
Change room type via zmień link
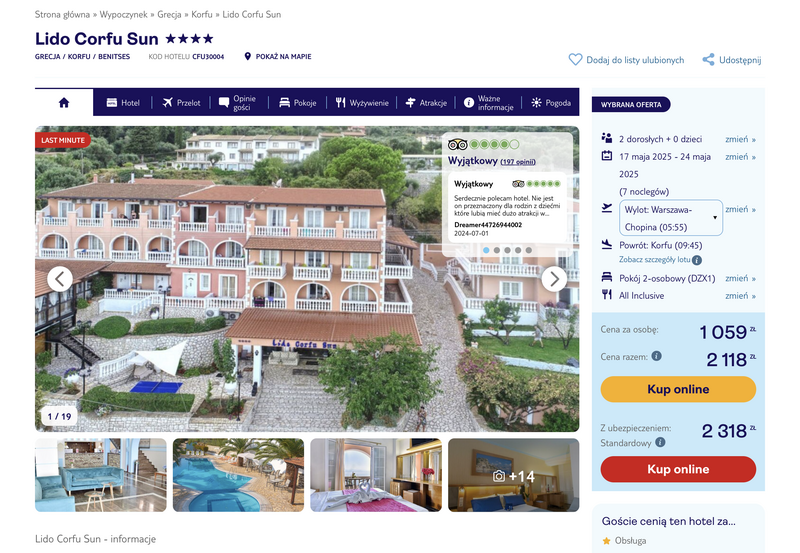pos(740,278)
